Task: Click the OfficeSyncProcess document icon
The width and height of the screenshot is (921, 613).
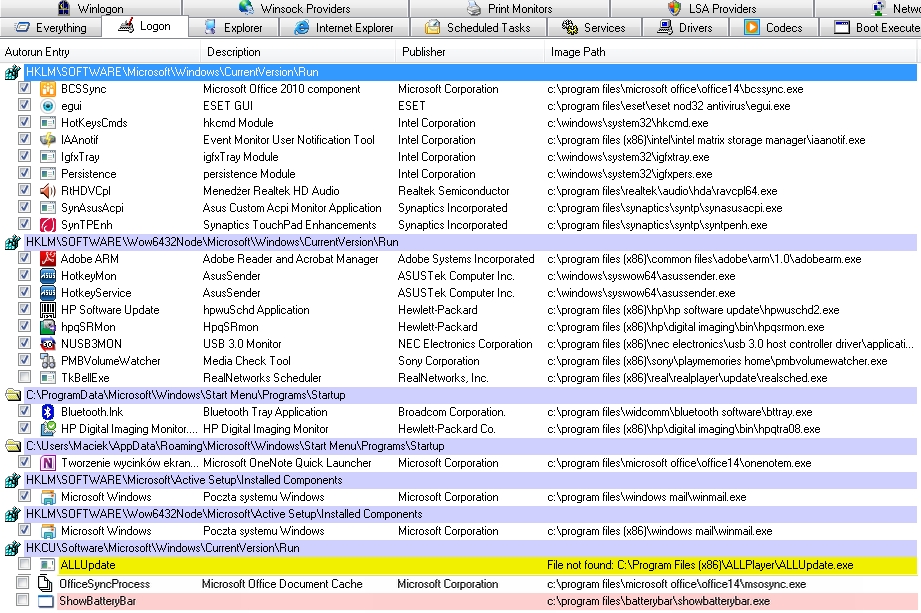Action: click(45, 584)
